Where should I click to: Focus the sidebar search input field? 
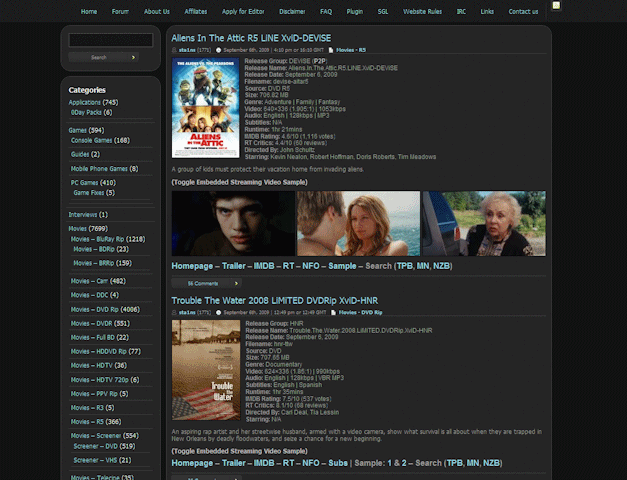(111, 40)
